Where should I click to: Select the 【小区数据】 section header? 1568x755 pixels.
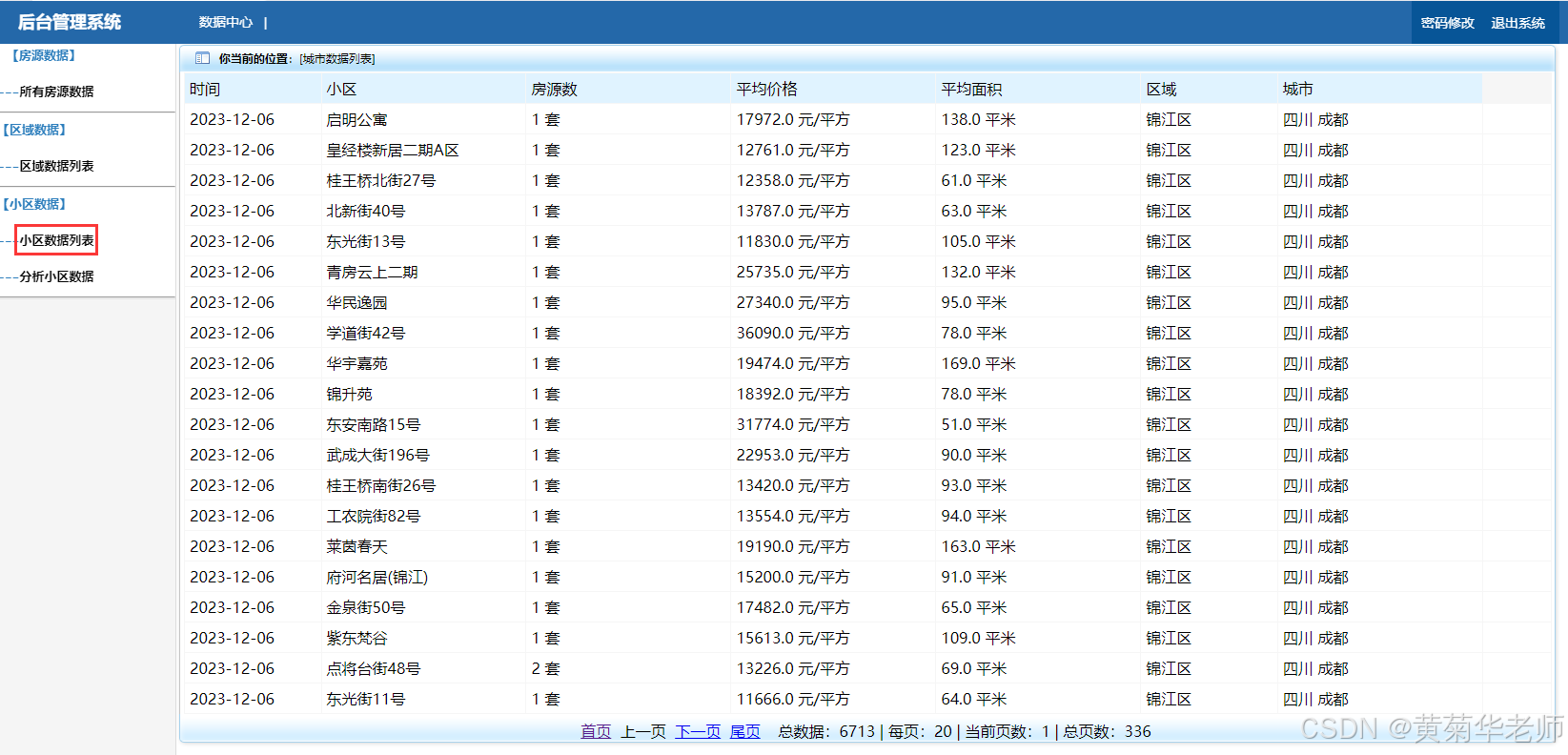click(34, 204)
